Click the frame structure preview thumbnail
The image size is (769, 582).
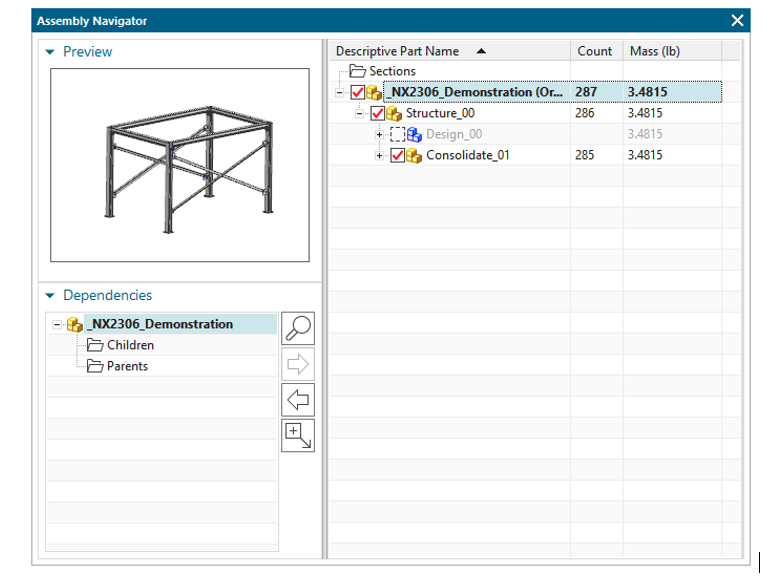[x=180, y=165]
